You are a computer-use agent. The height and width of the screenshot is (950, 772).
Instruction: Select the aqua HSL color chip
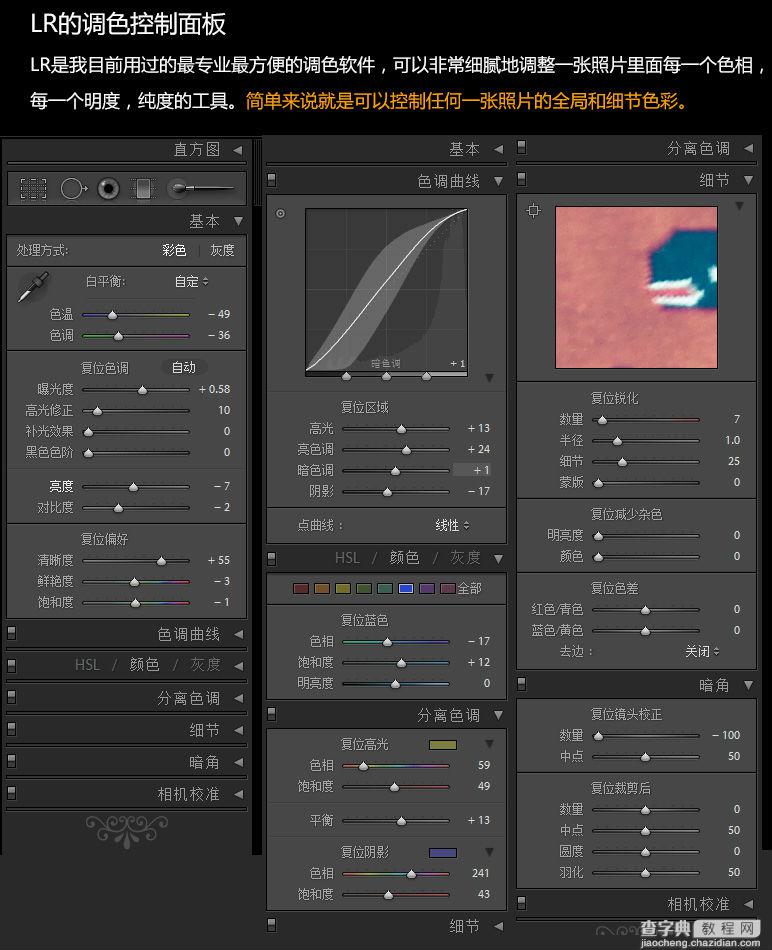click(x=385, y=588)
